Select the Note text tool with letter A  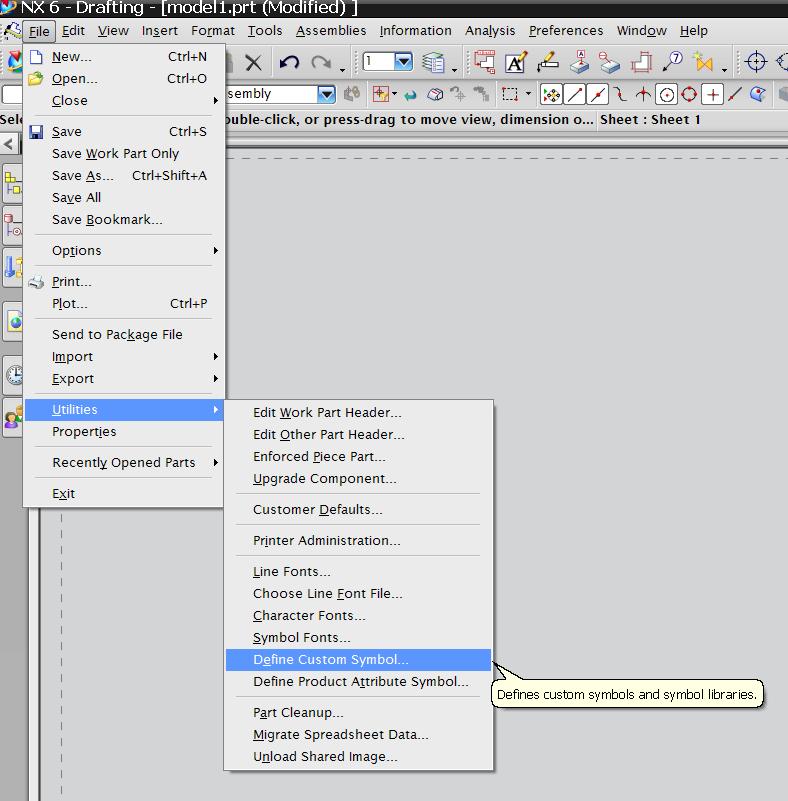[516, 63]
